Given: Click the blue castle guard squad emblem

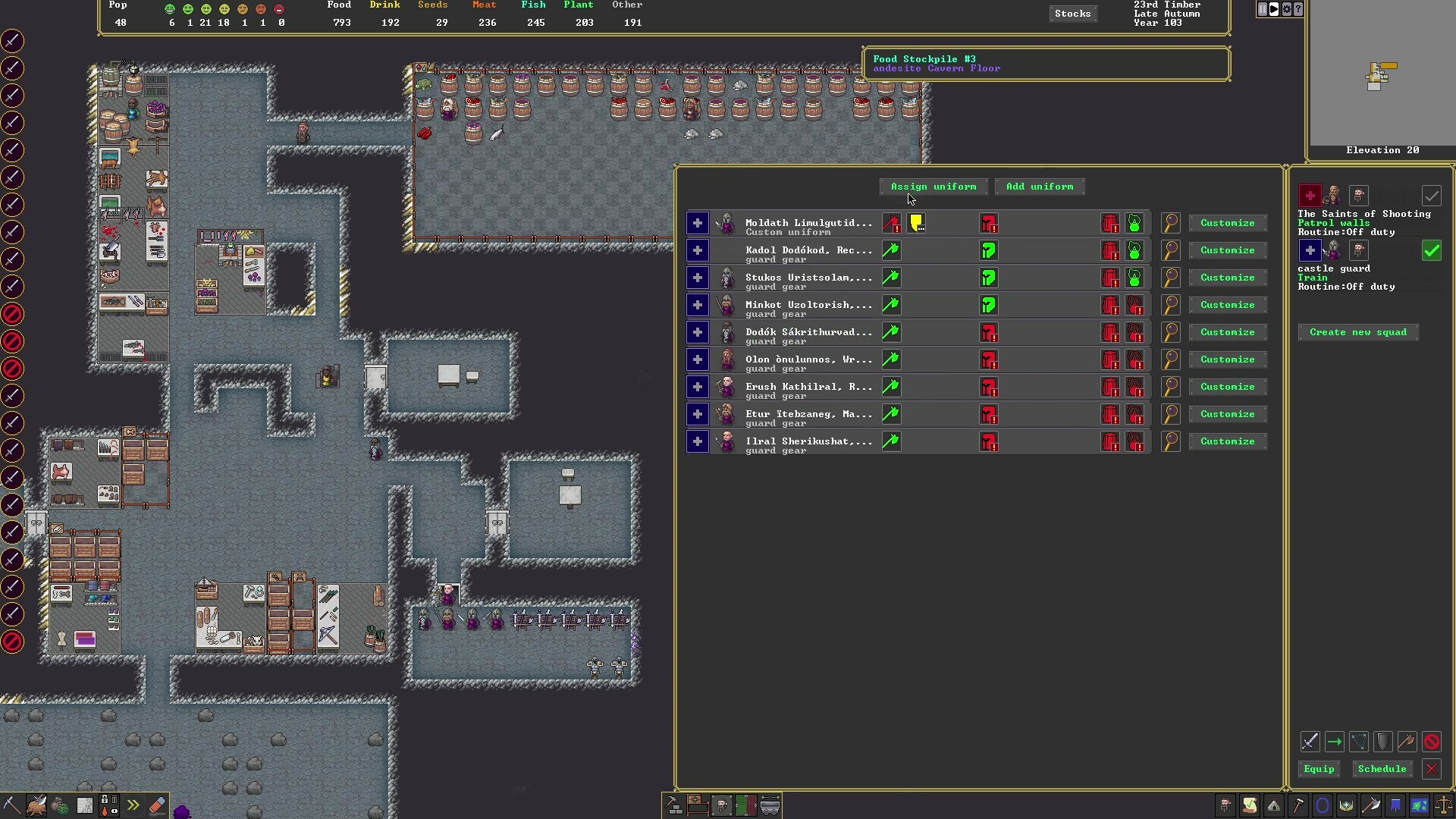Looking at the screenshot, I should coord(1310,250).
